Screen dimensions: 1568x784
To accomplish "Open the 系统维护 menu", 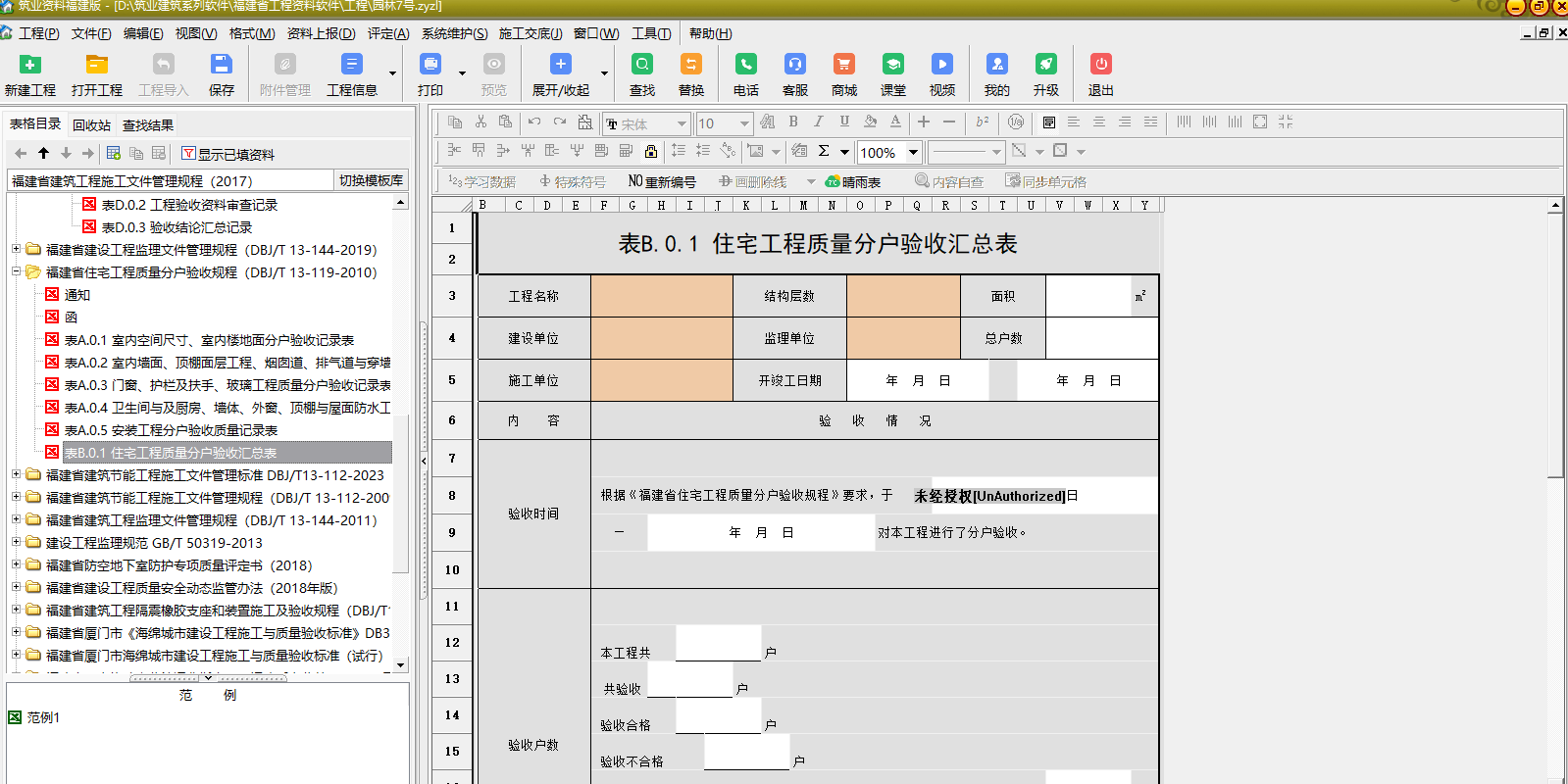I will point(454,33).
